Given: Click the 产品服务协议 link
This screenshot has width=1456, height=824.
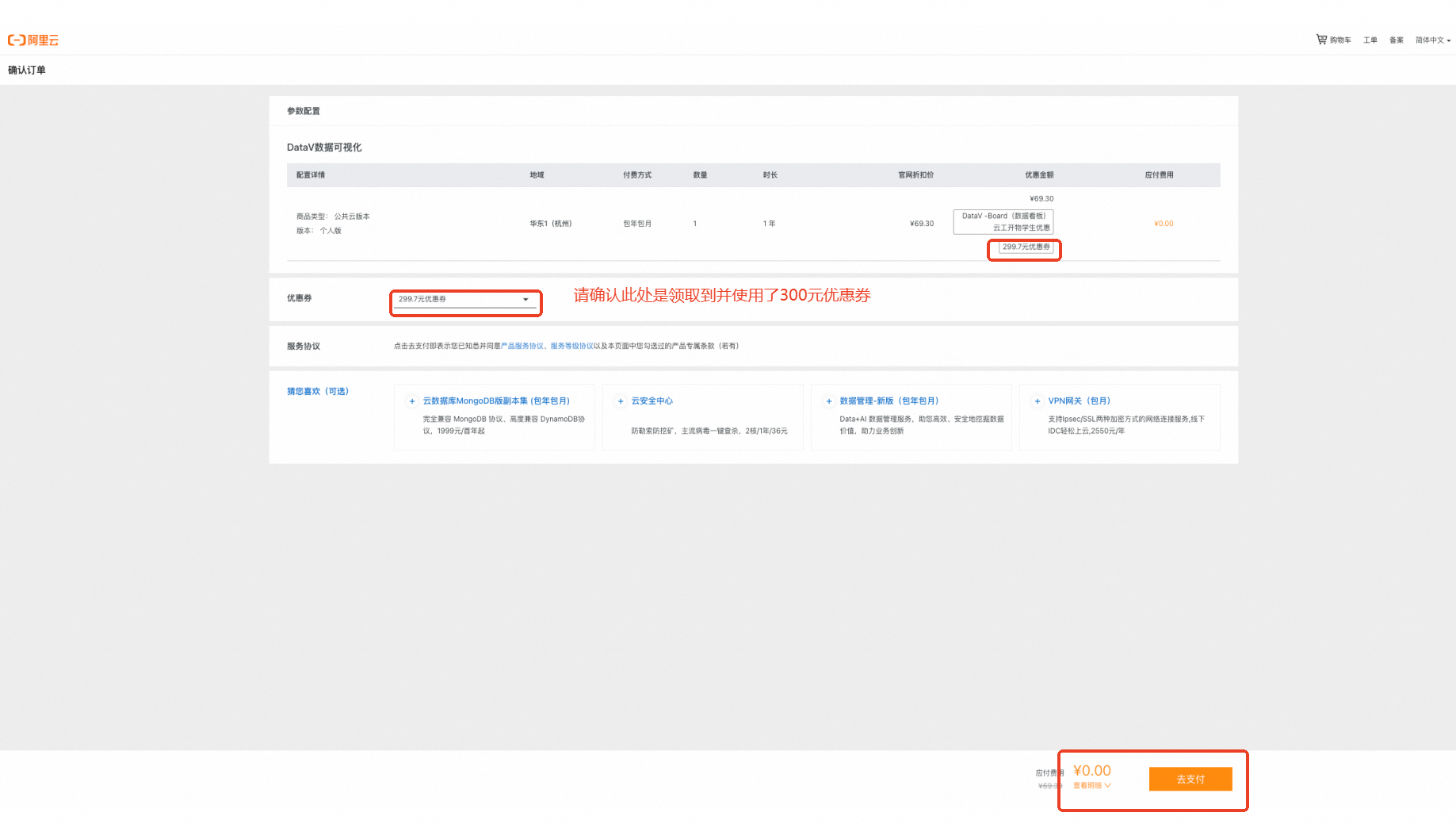Looking at the screenshot, I should tap(522, 346).
